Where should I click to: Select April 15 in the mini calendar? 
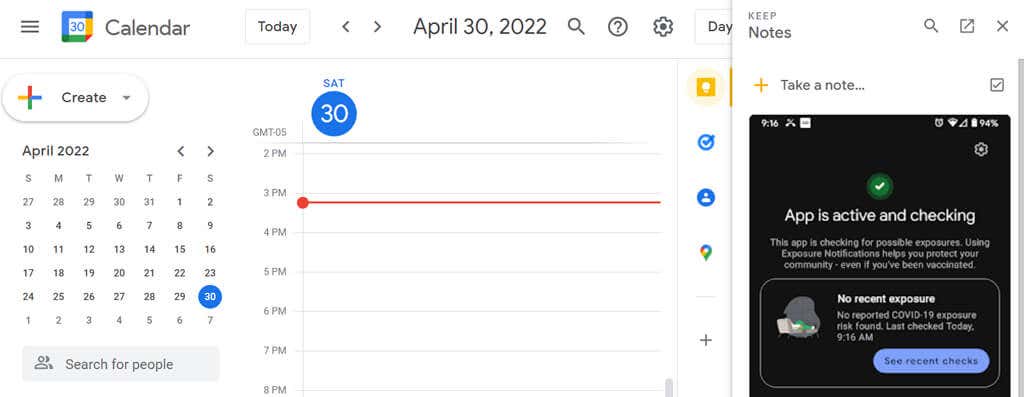[x=180, y=249]
